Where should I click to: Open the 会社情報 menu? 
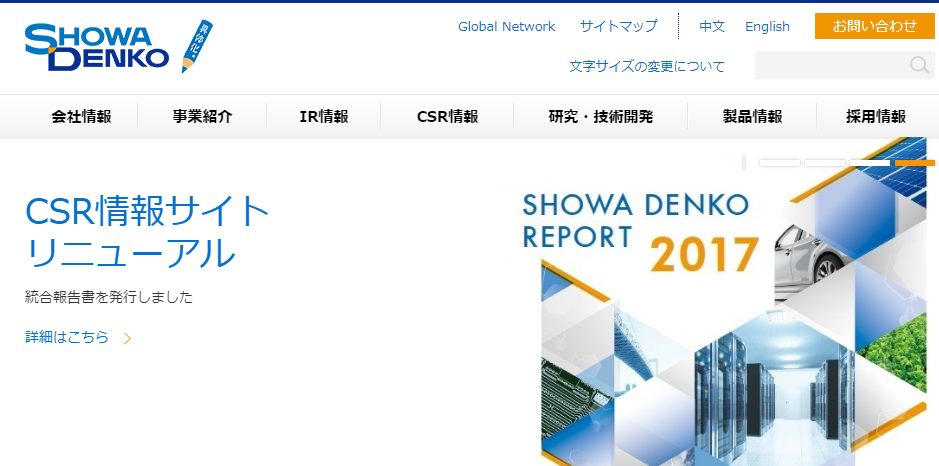(81, 116)
